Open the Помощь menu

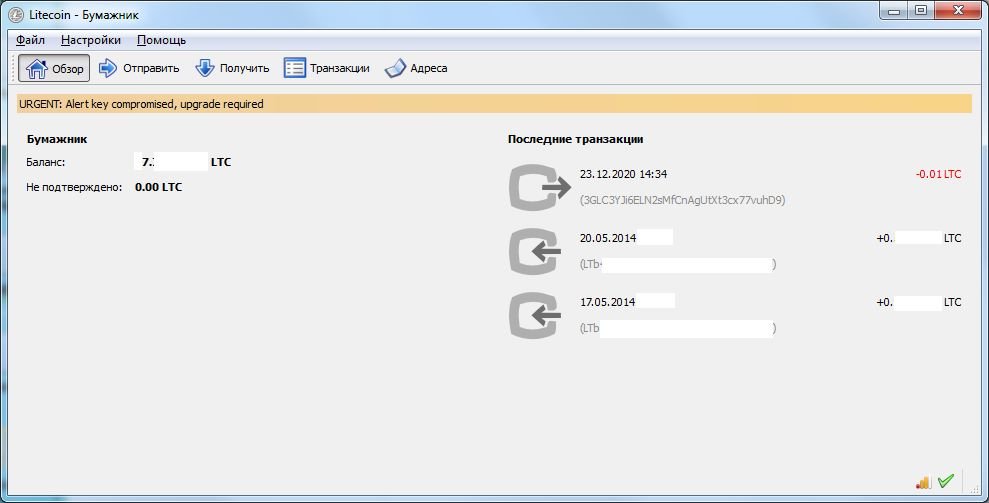coord(161,40)
